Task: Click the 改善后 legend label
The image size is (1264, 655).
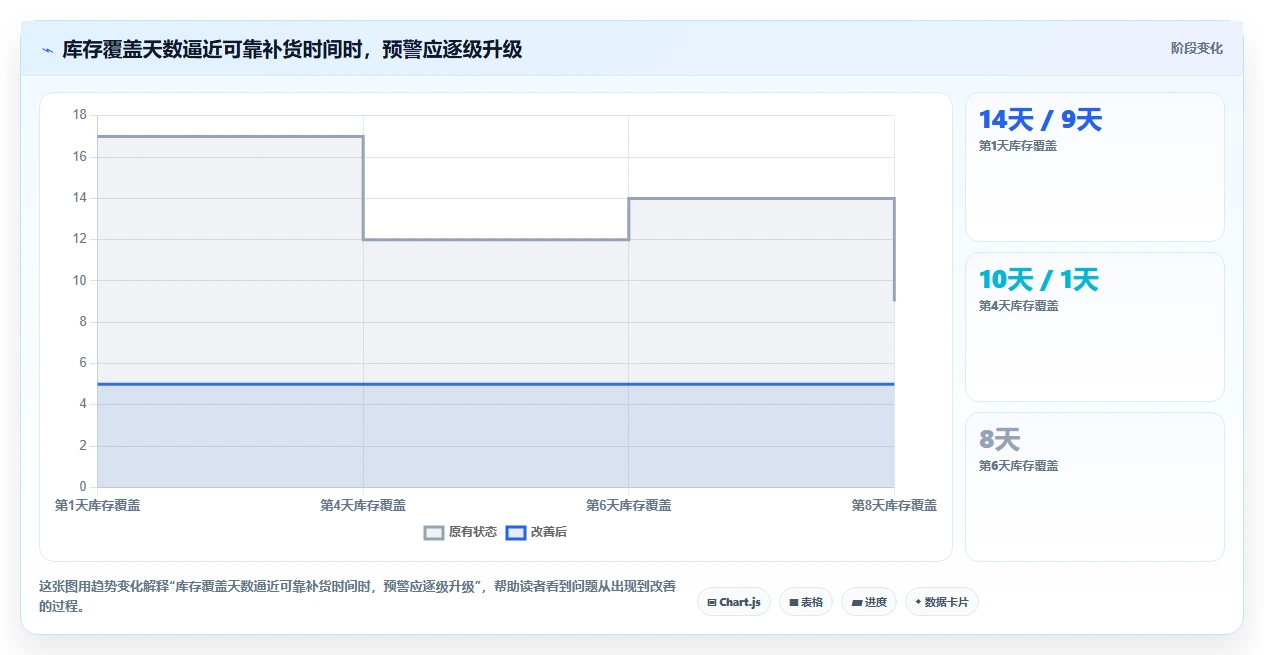Action: (548, 532)
